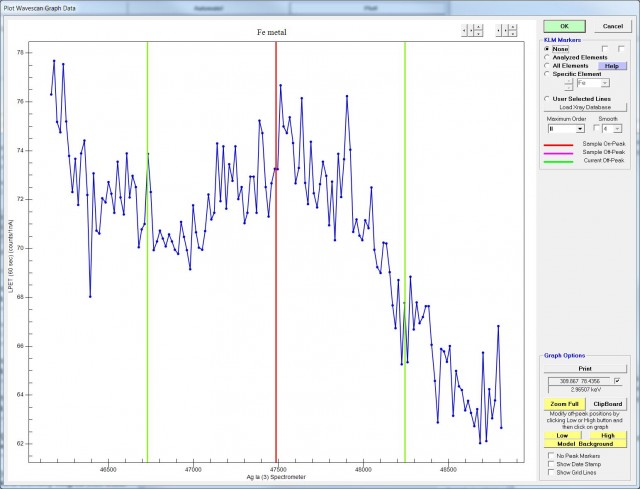Click the Load Xray Database button

click(x=585, y=107)
